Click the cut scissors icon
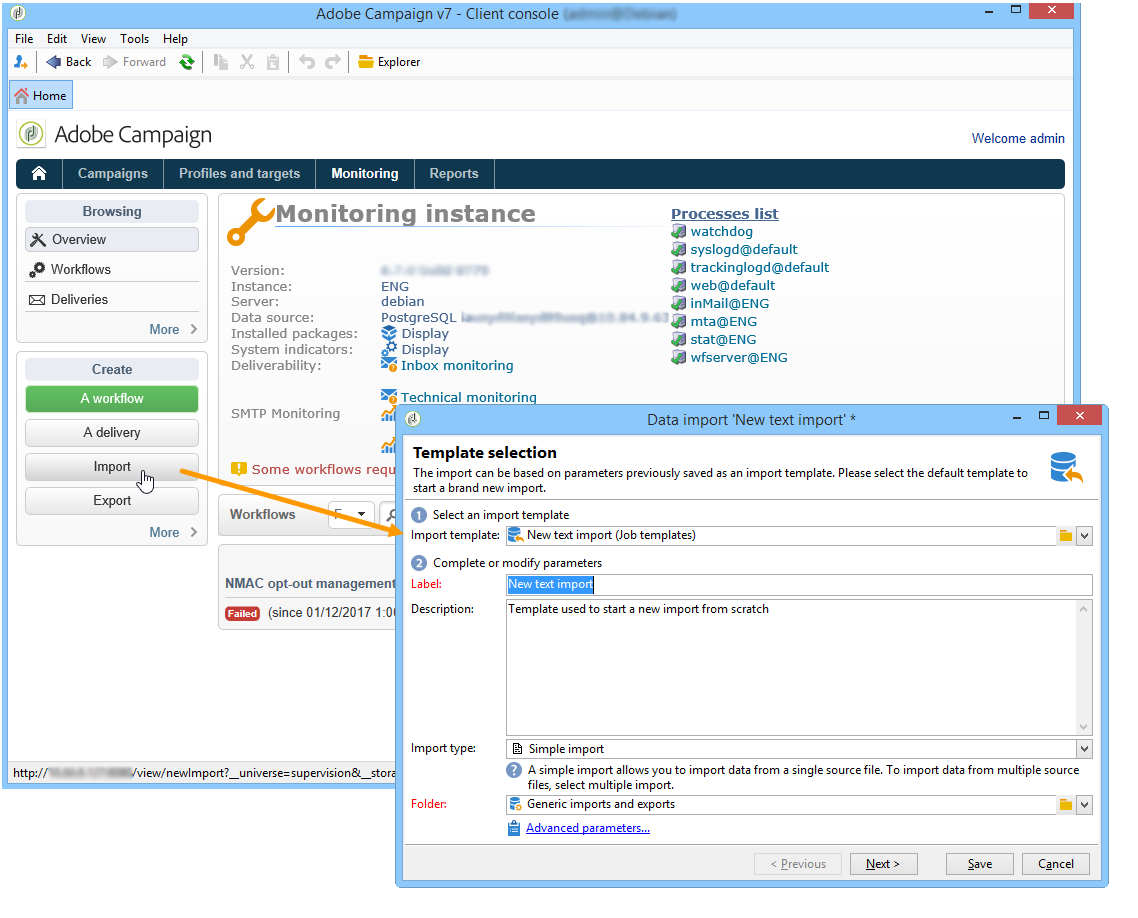The image size is (1138, 918). pos(247,62)
